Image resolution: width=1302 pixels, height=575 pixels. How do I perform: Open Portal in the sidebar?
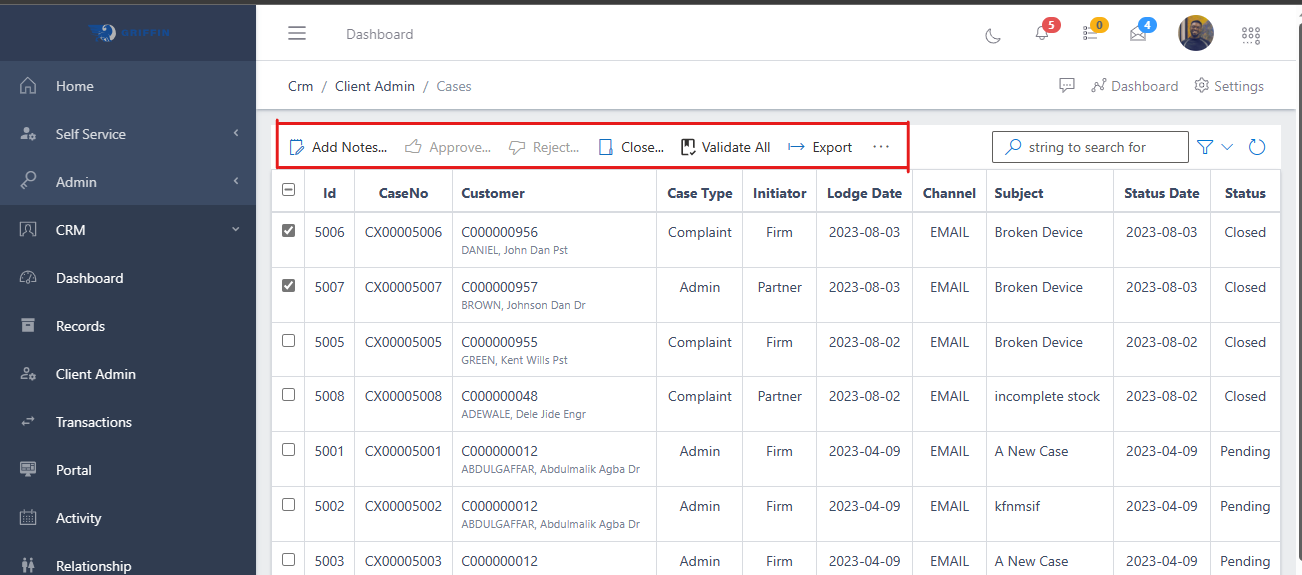coord(128,470)
